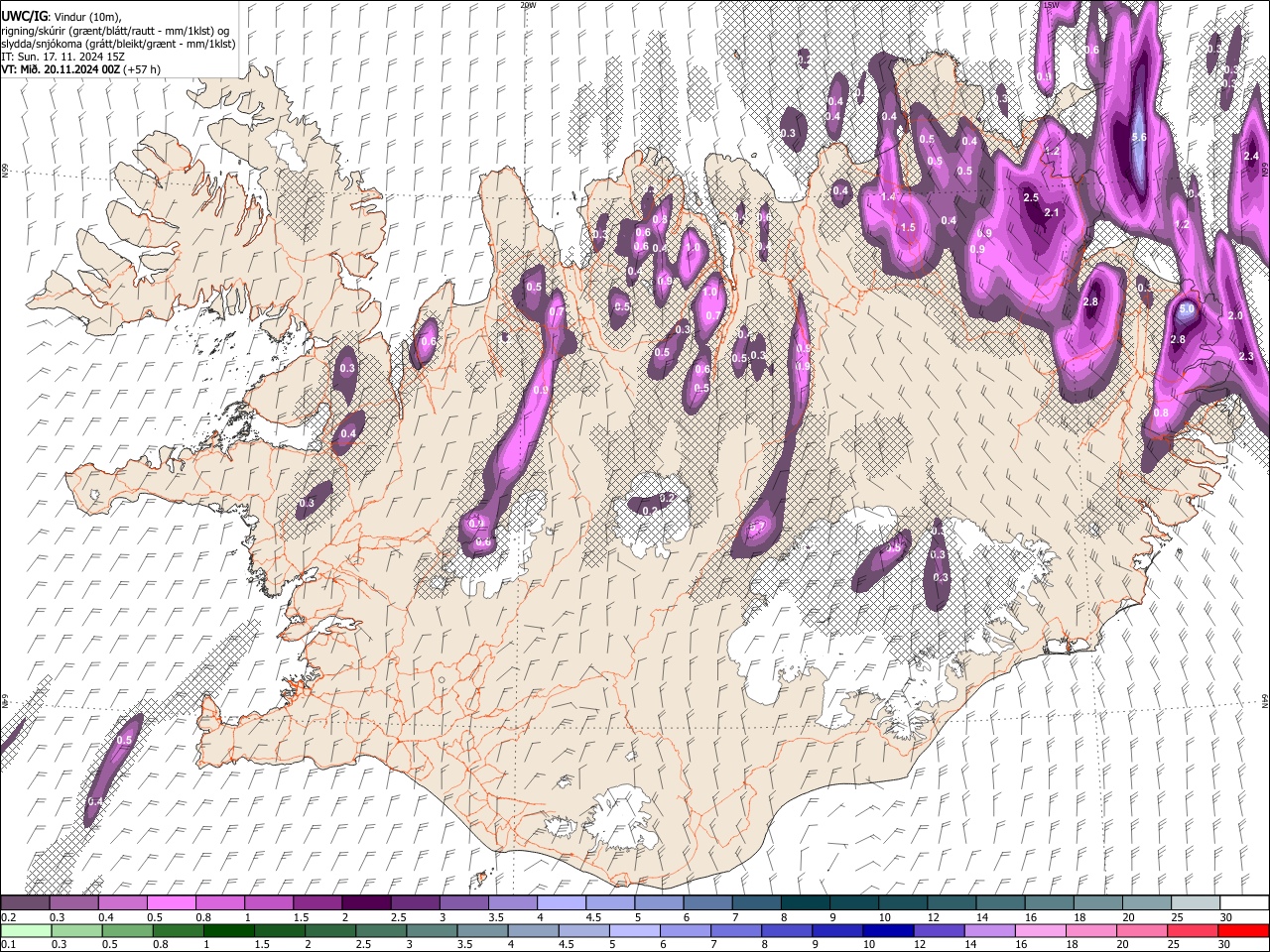The height and width of the screenshot is (952, 1270).
Task: Select the pink rain swatch for 18–20 mm
Action: click(x=1090, y=930)
